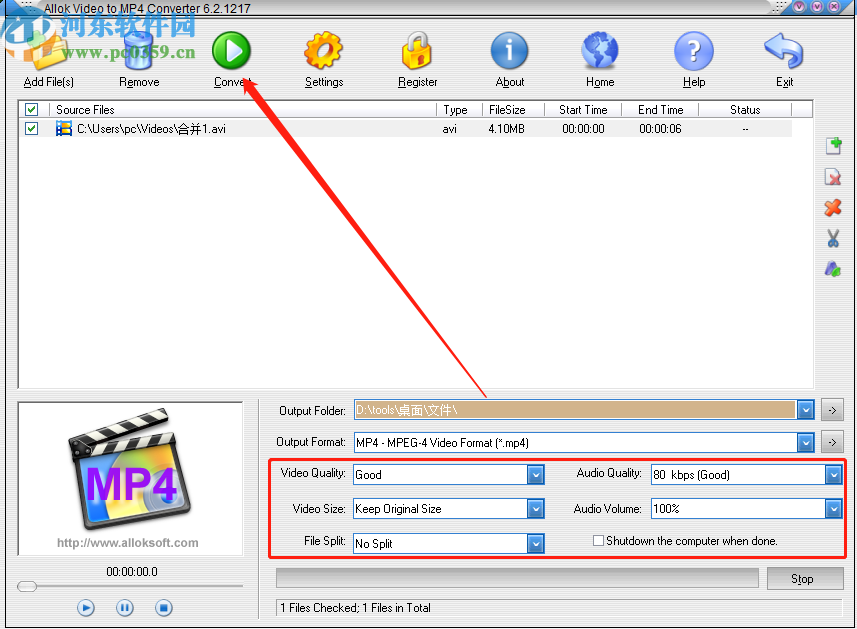
Task: Open the Video Size dropdown
Action: point(536,509)
